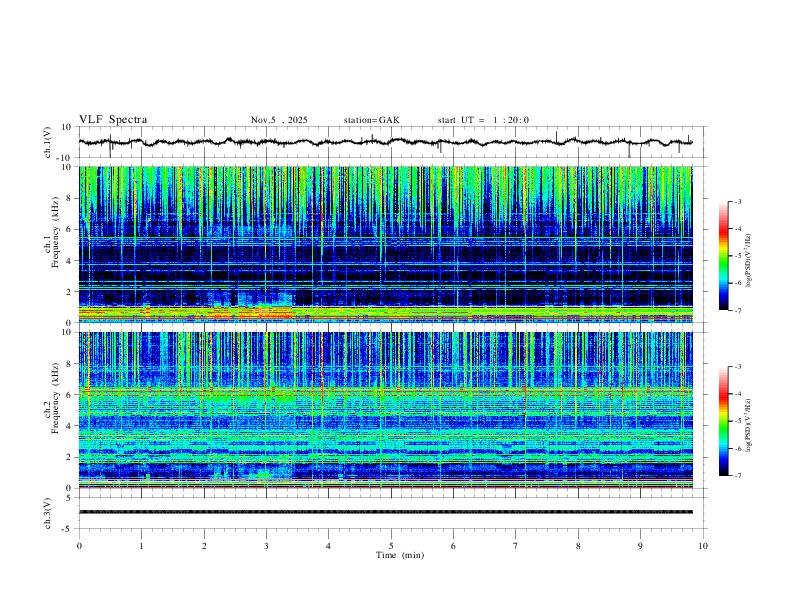
Task: Click the "start UT = 1 :20: 0" text
Action: (483, 120)
